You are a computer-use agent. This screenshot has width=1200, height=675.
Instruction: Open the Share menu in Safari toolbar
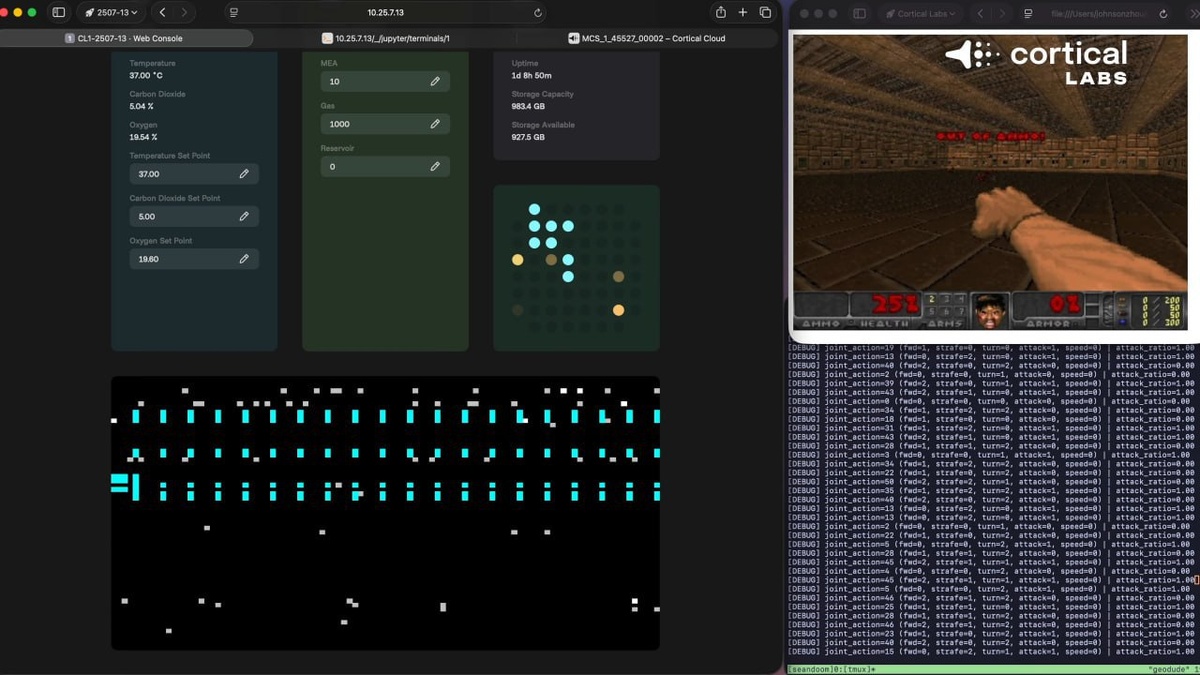(720, 12)
